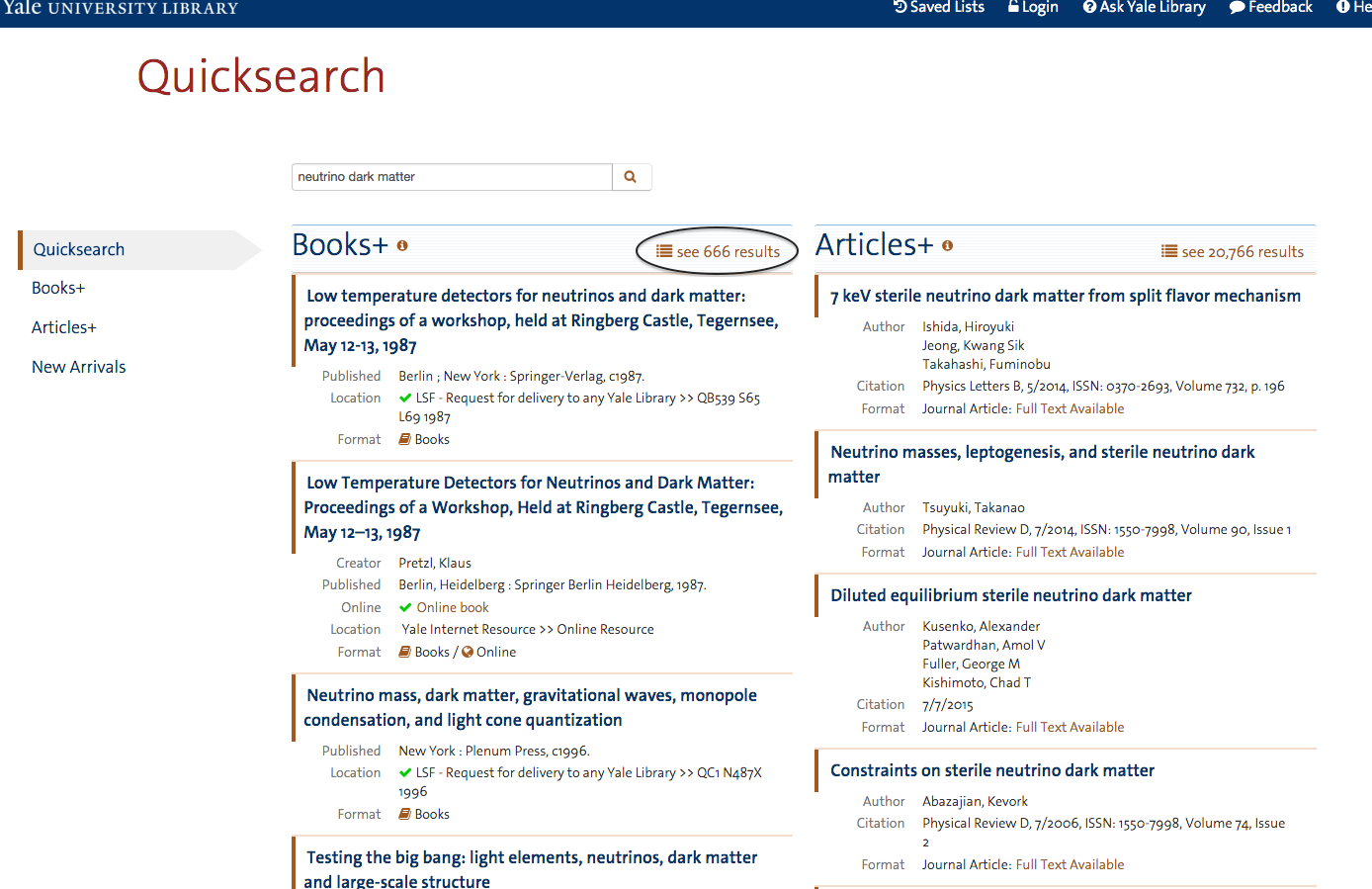Viewport: 1372px width, 889px height.
Task: Click Yale Internet Resource location text
Action: tap(528, 629)
